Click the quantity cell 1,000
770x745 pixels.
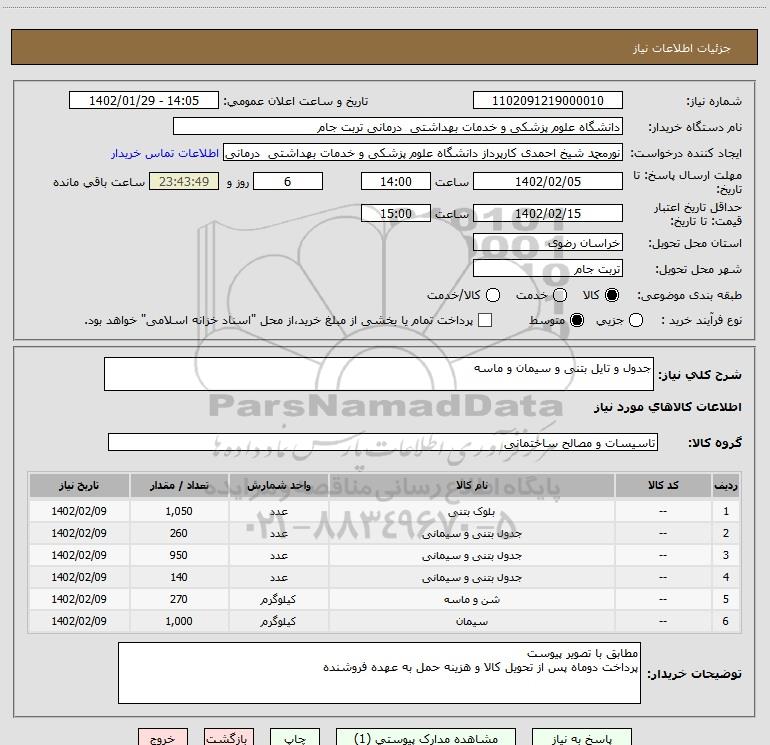pyautogui.click(x=179, y=621)
